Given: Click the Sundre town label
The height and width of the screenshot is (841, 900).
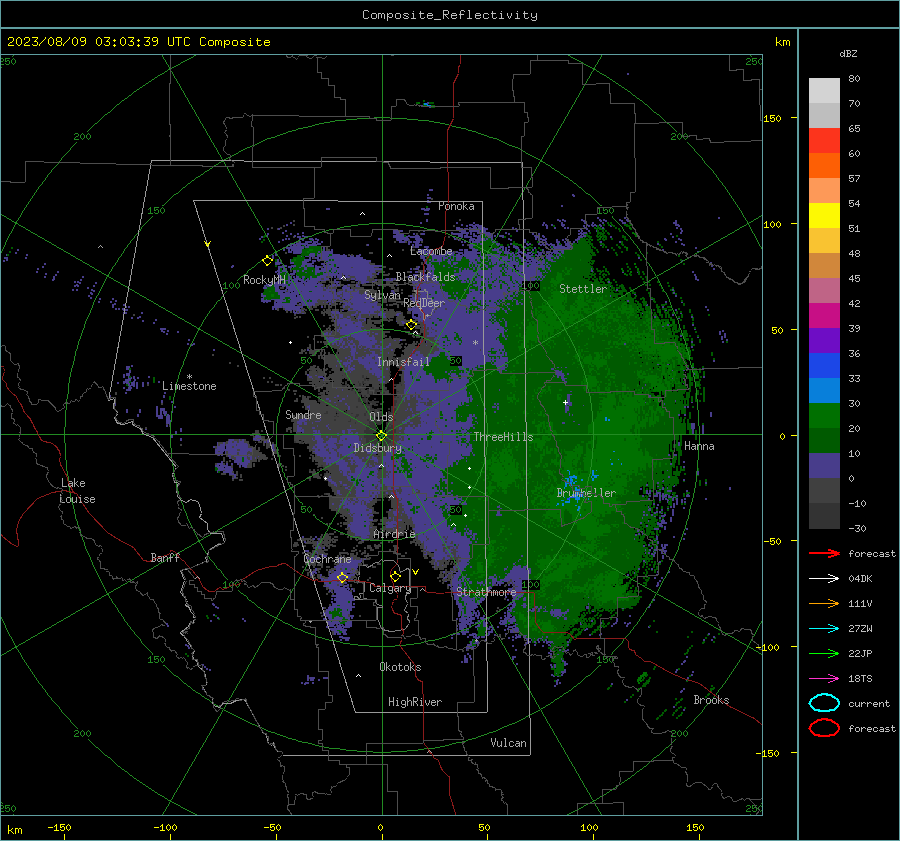Looking at the screenshot, I should [303, 415].
